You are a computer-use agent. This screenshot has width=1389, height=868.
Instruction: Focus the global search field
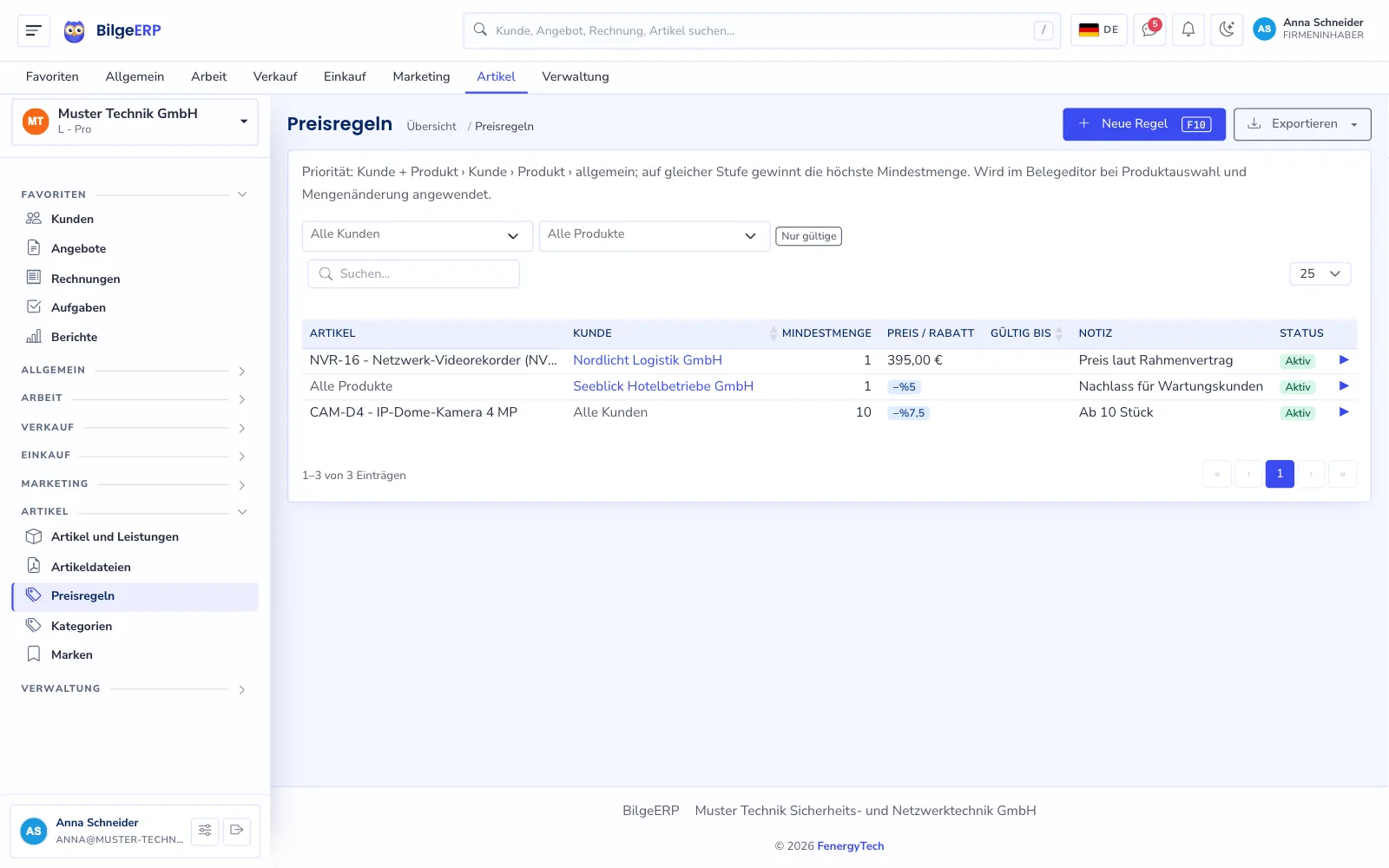click(761, 30)
